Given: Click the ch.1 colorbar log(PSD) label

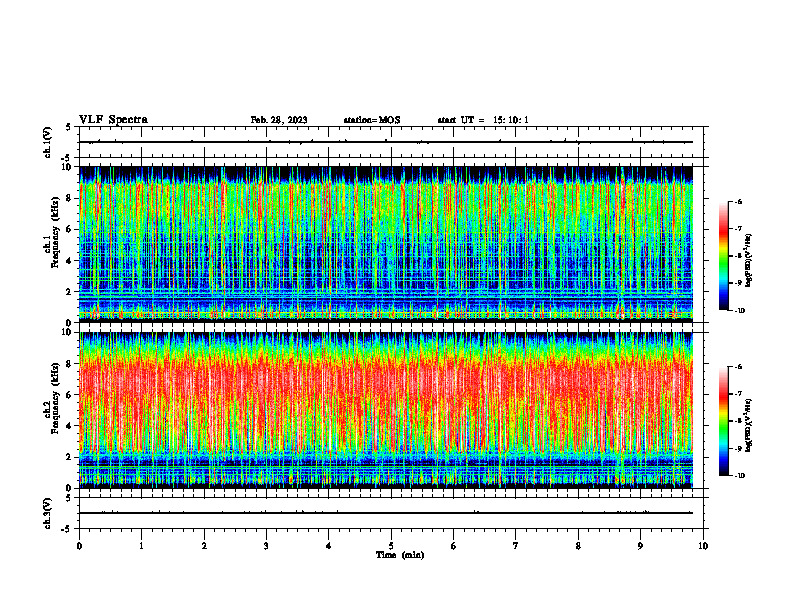Looking at the screenshot, I should tap(749, 260).
